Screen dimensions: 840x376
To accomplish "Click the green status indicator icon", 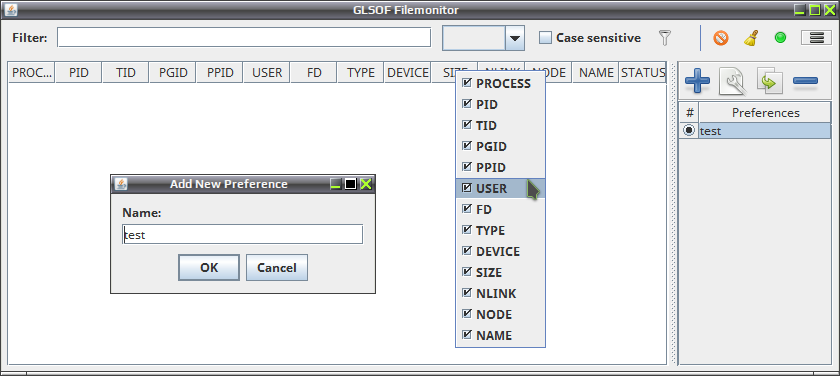I will (780, 38).
